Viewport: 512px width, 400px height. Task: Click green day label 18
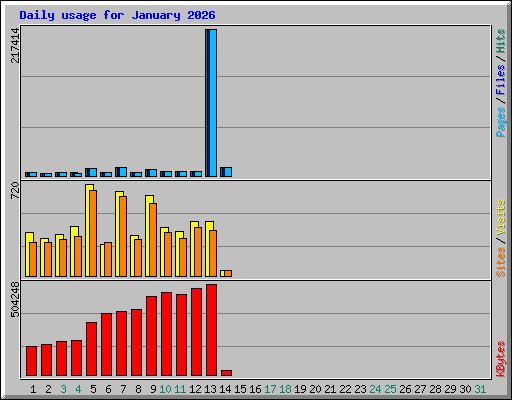click(285, 389)
